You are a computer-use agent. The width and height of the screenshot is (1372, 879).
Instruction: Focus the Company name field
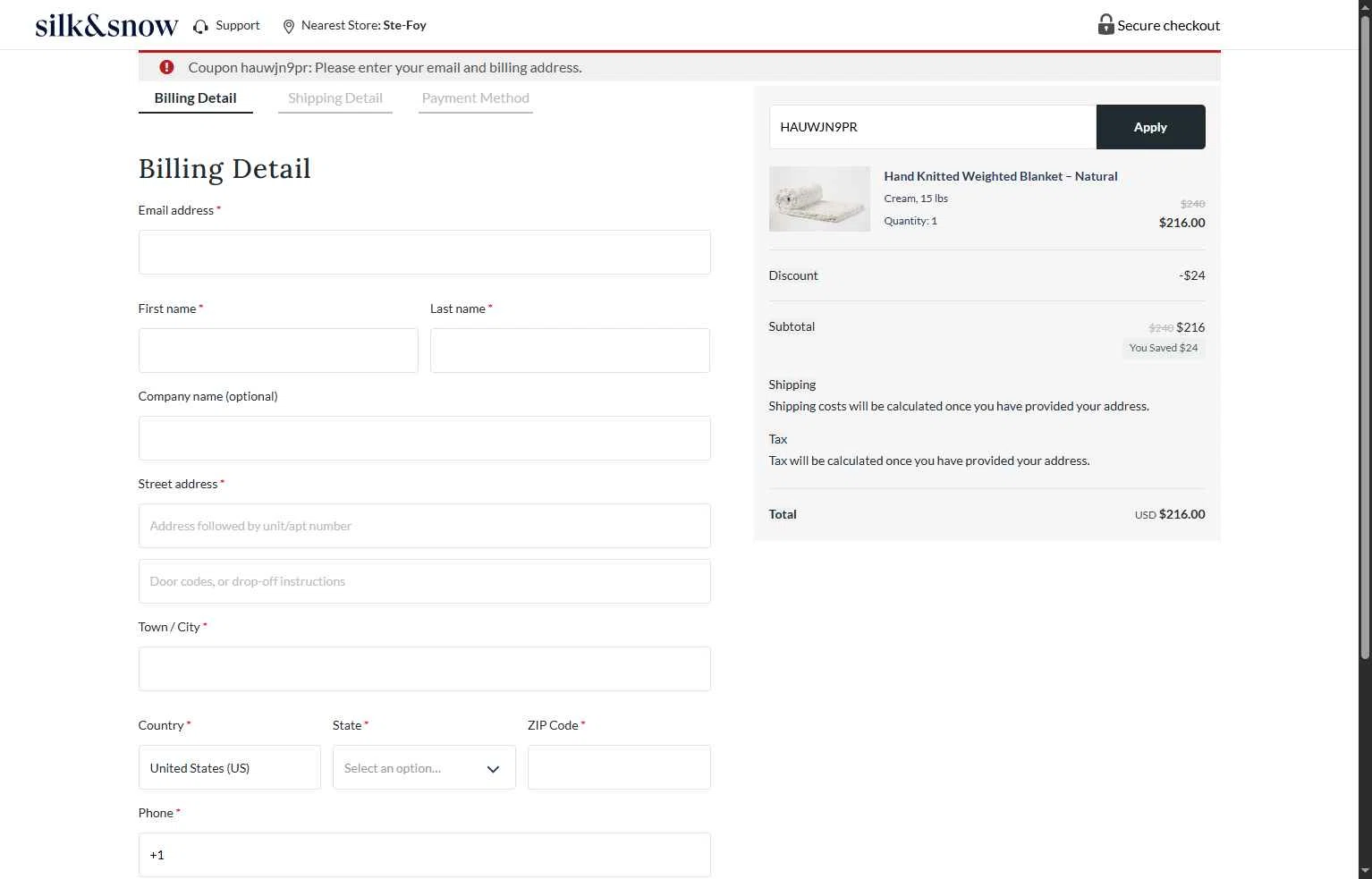coord(425,438)
